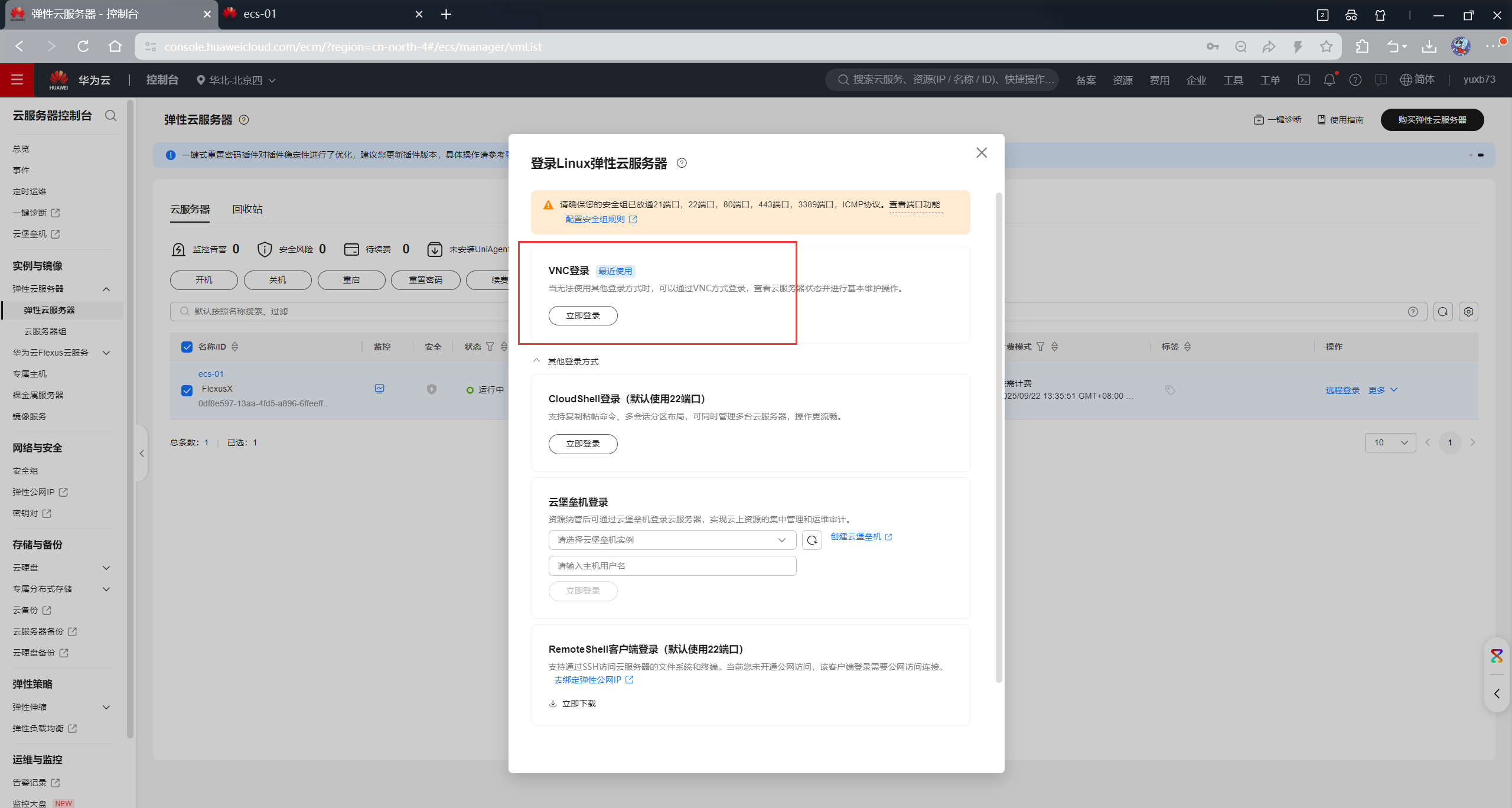Click the monitoring chart icon for ecs-01

tap(380, 389)
